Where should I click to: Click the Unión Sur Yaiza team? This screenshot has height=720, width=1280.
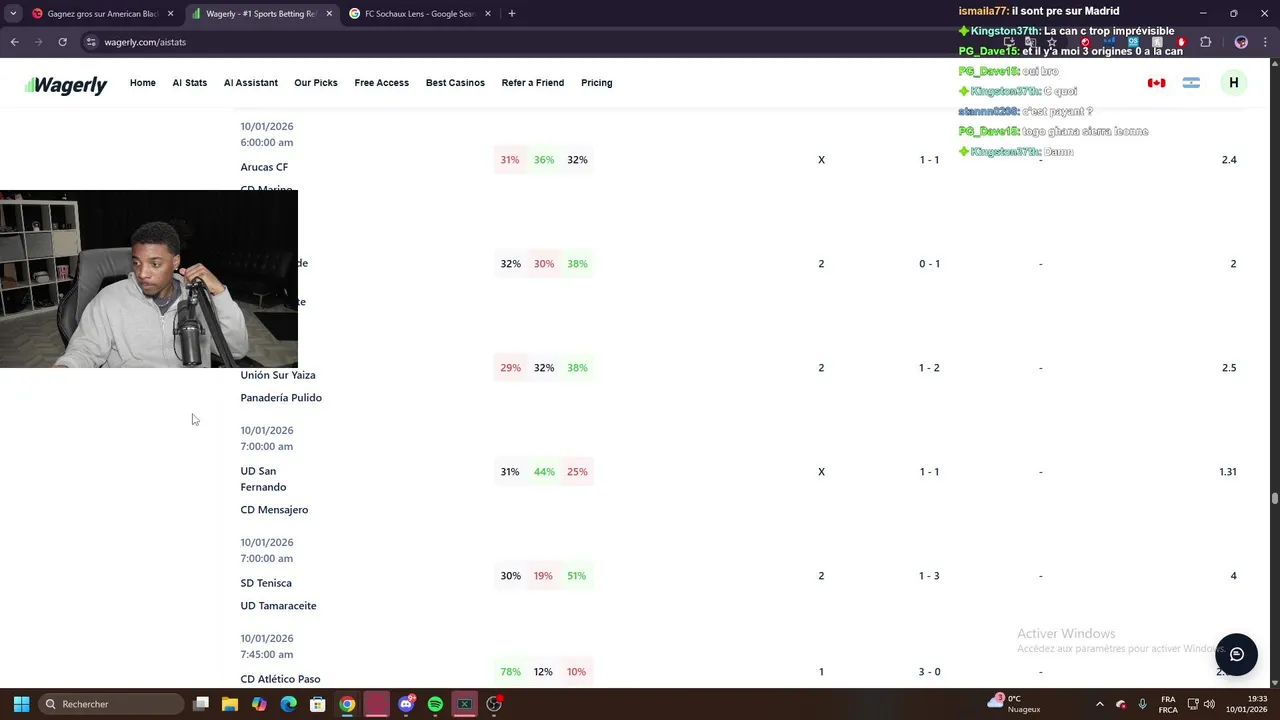pos(277,375)
